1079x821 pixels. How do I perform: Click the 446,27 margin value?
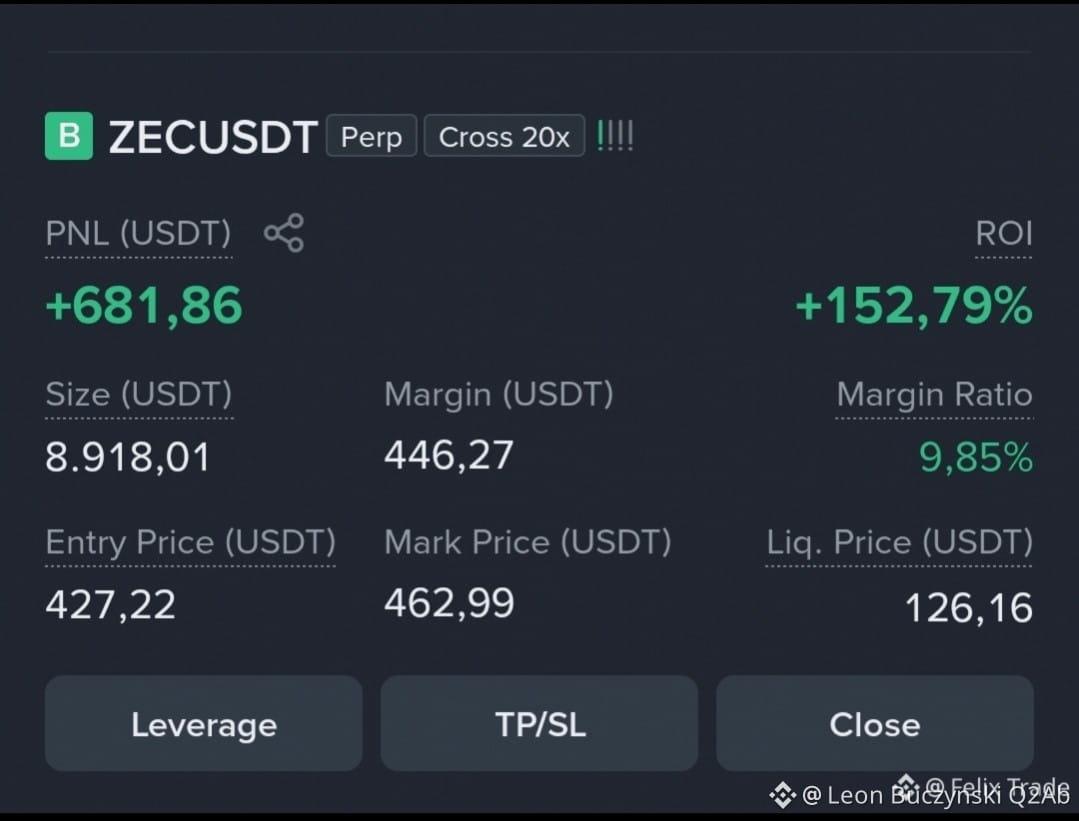[449, 455]
